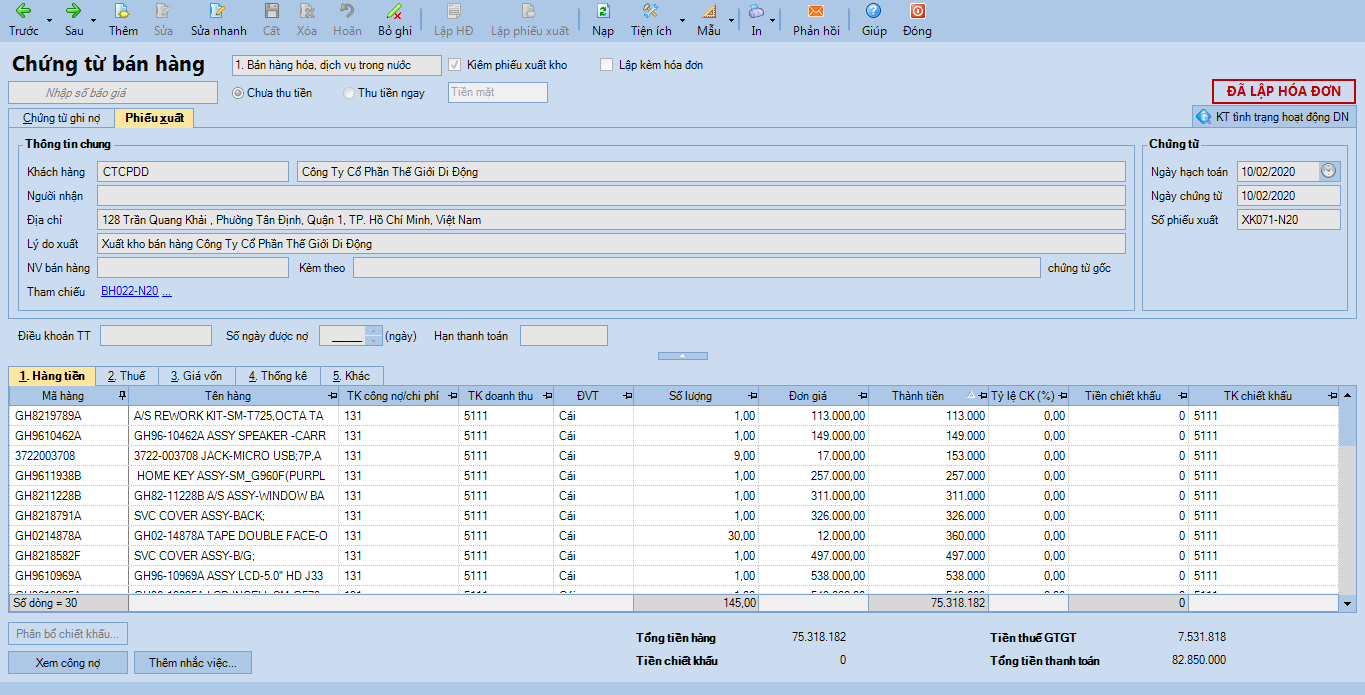
Task: Pin the Đơn giá column
Action: (862, 396)
